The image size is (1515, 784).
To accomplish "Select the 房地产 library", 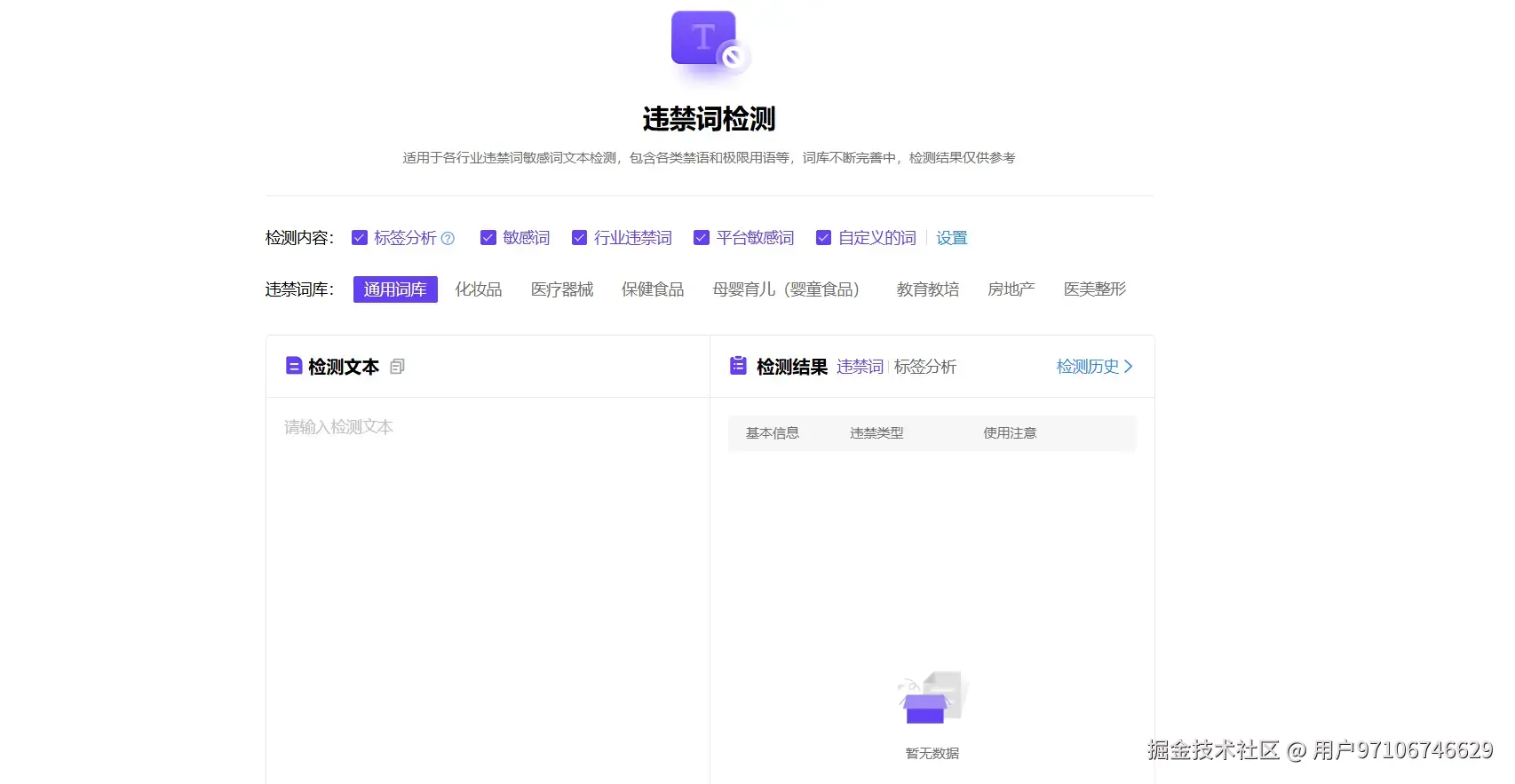I will pos(1011,289).
